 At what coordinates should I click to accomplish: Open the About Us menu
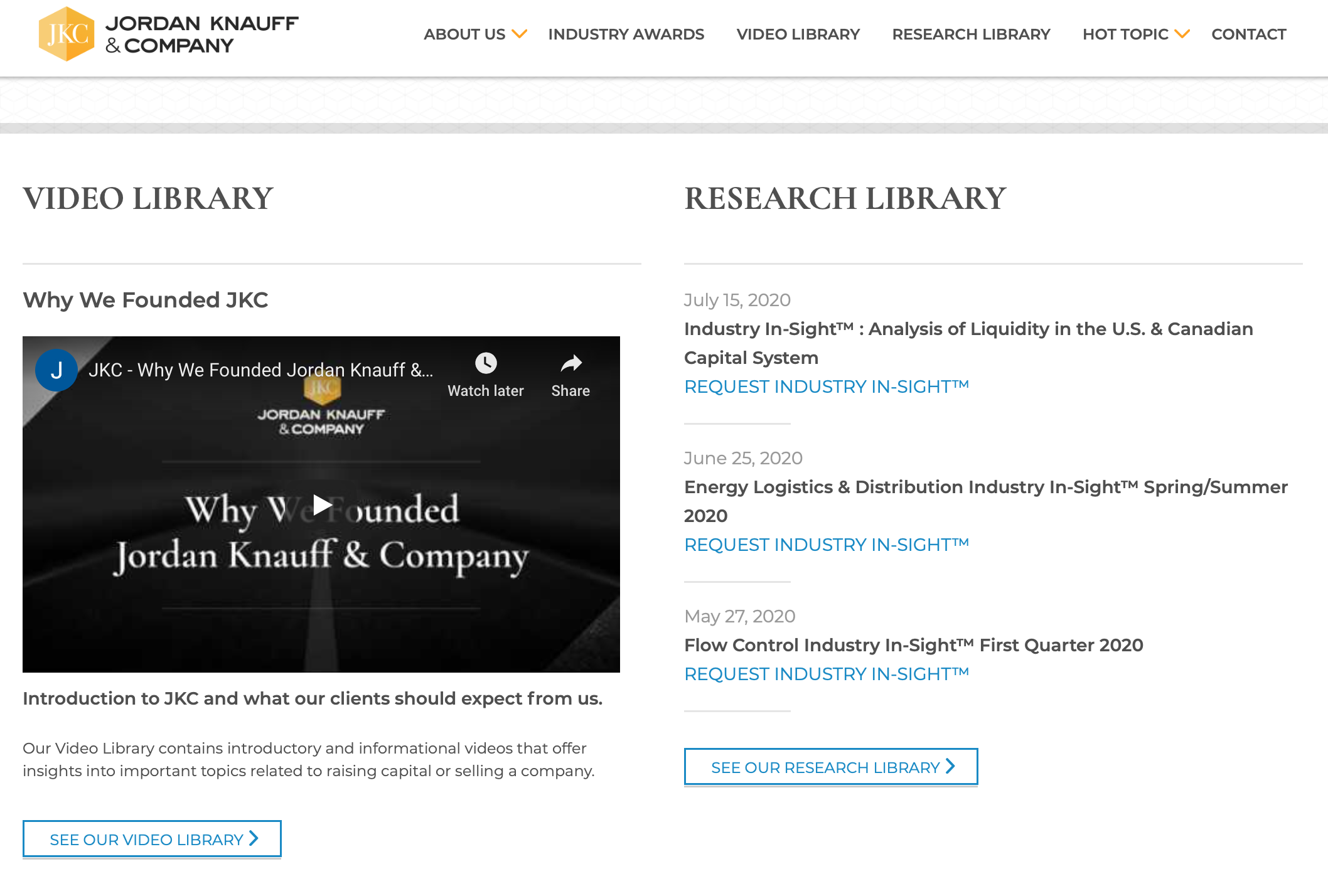tap(464, 35)
